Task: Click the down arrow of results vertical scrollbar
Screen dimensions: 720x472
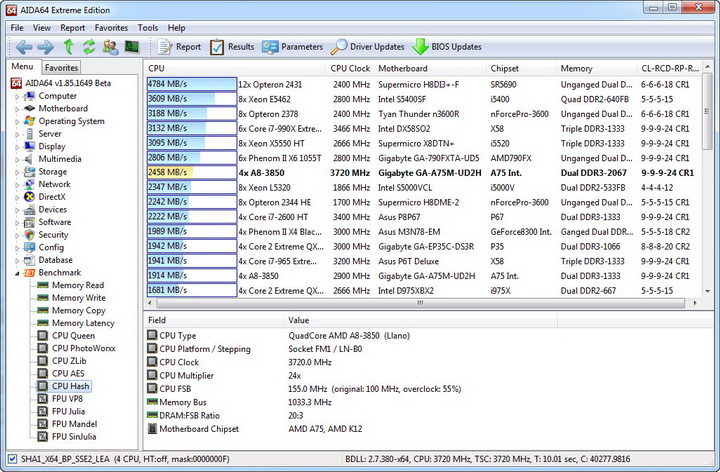Action: tap(708, 292)
